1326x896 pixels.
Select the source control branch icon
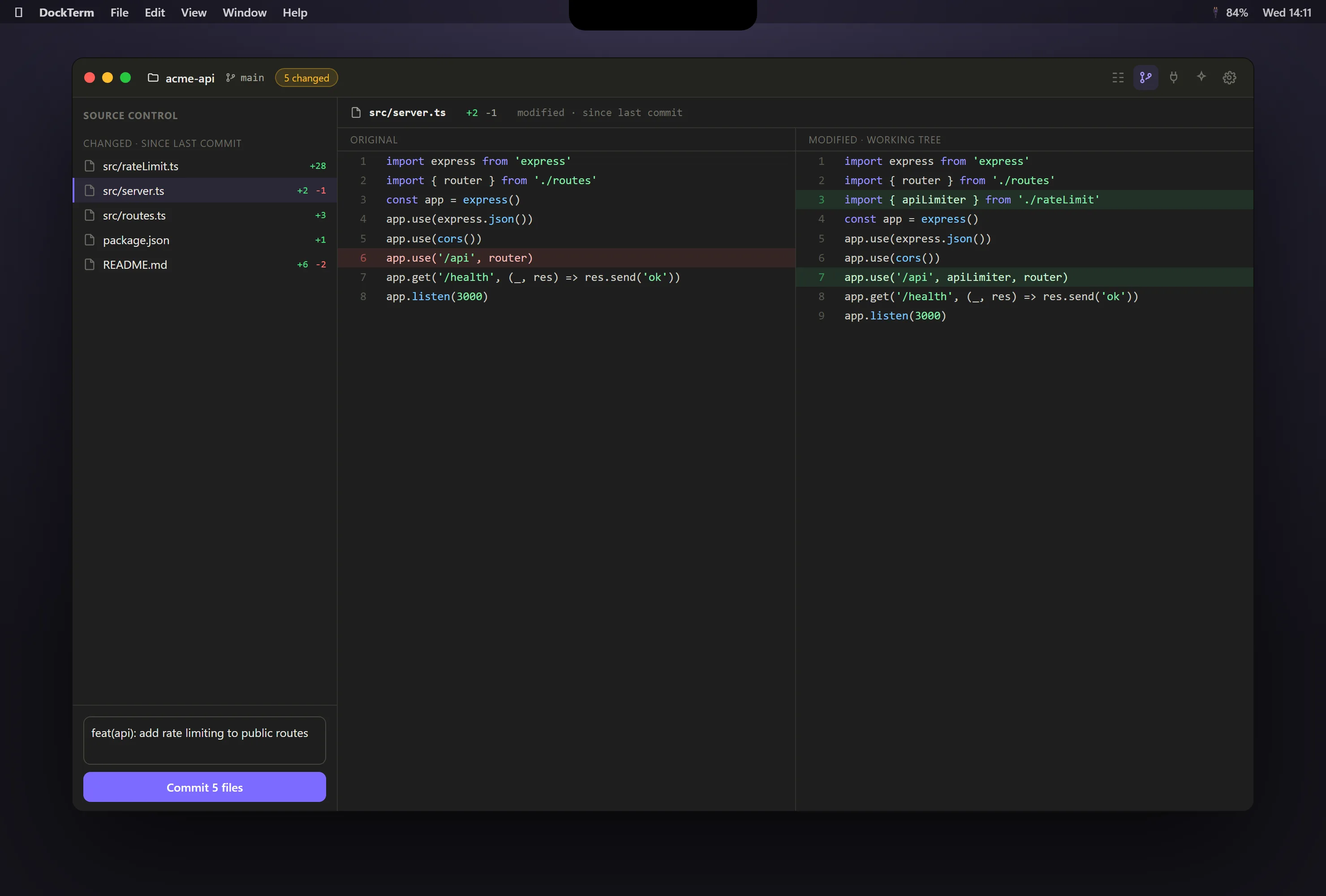(x=1146, y=78)
